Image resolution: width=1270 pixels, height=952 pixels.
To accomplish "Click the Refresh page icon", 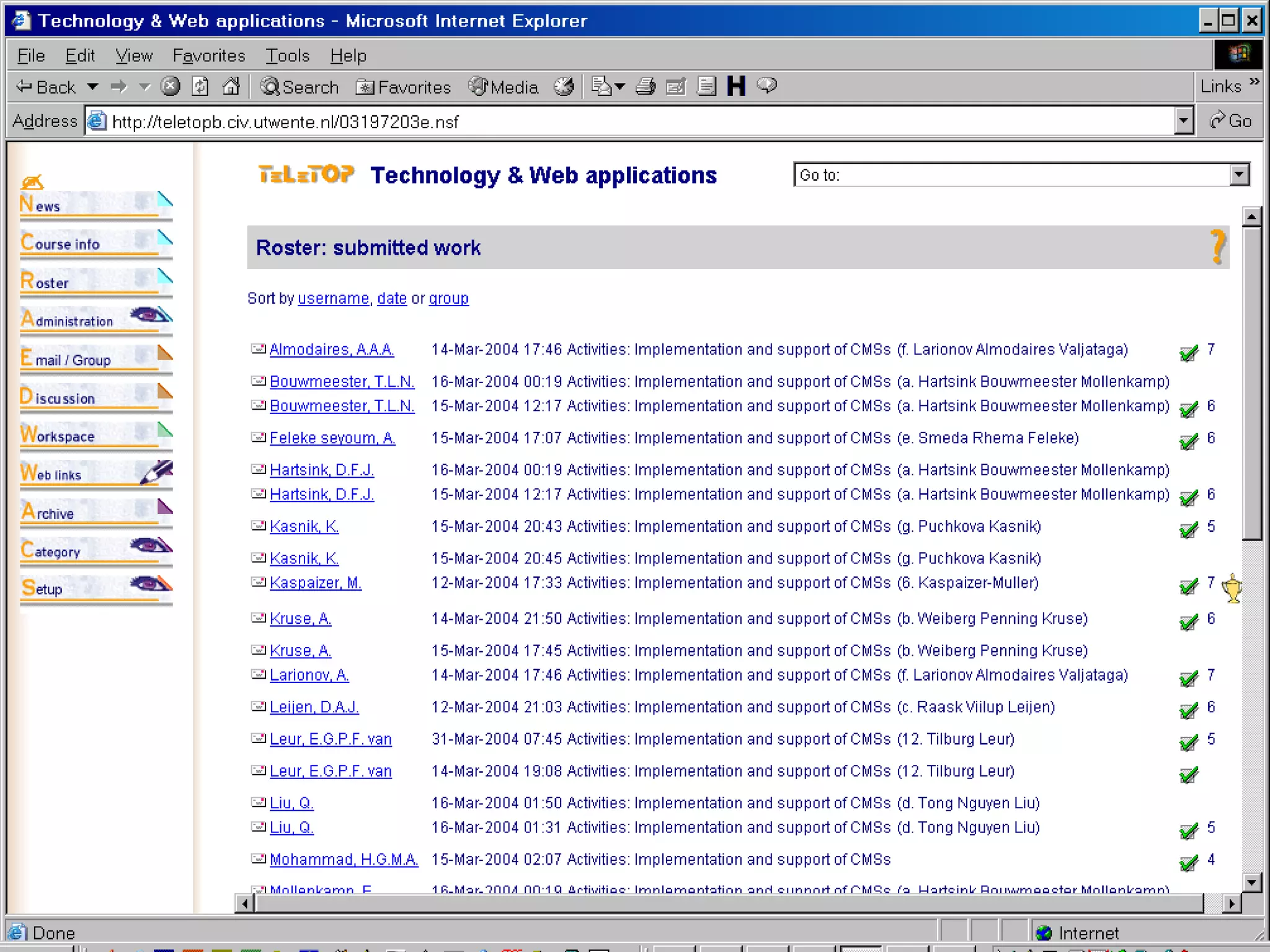I will (x=200, y=86).
